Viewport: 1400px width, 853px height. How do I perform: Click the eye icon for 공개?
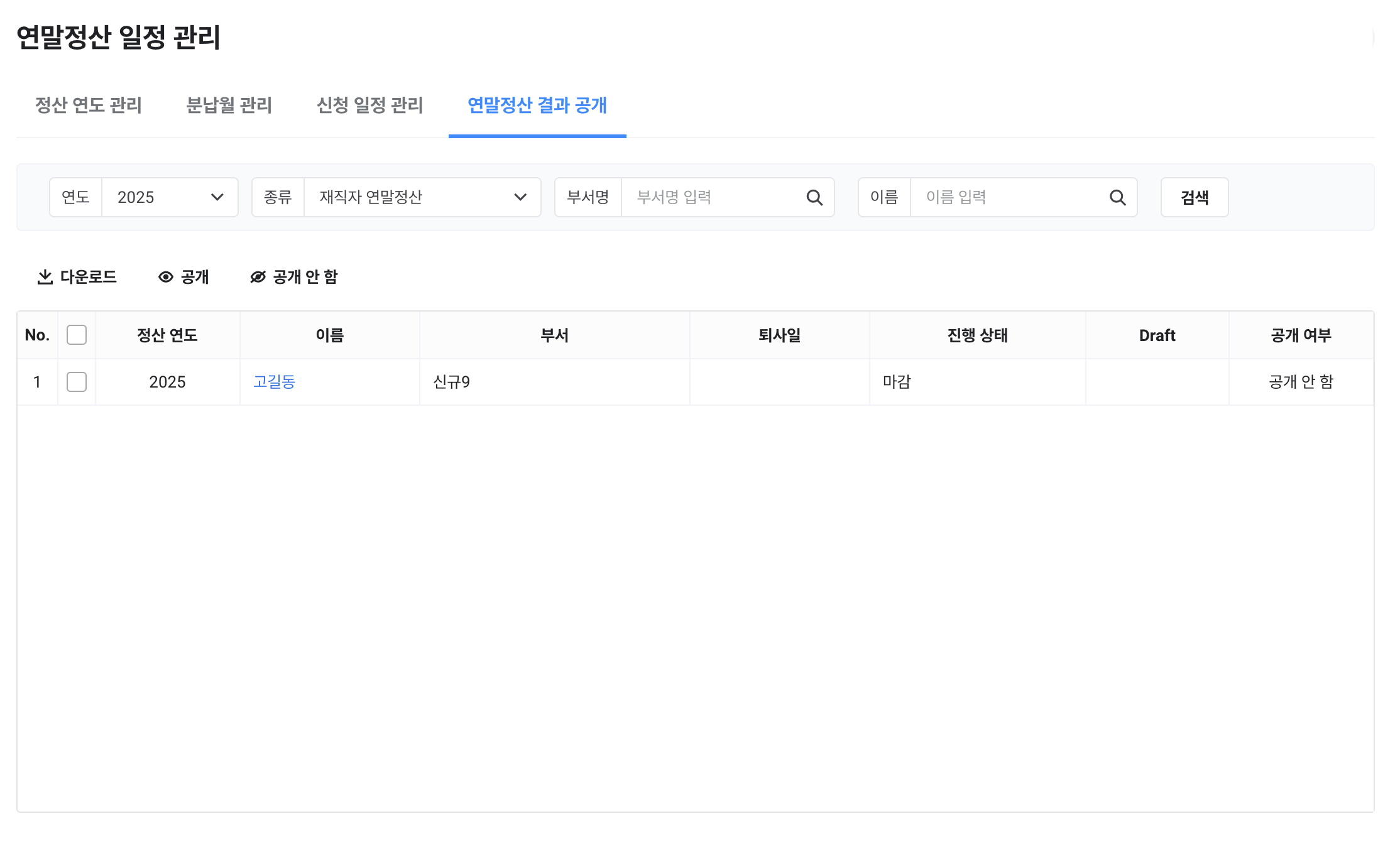166,277
